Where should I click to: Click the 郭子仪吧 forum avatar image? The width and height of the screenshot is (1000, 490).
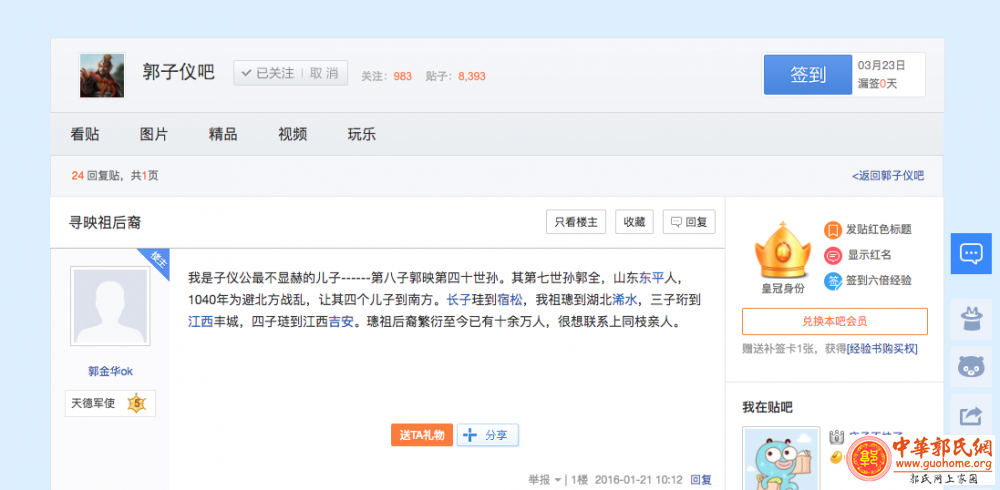(x=102, y=75)
